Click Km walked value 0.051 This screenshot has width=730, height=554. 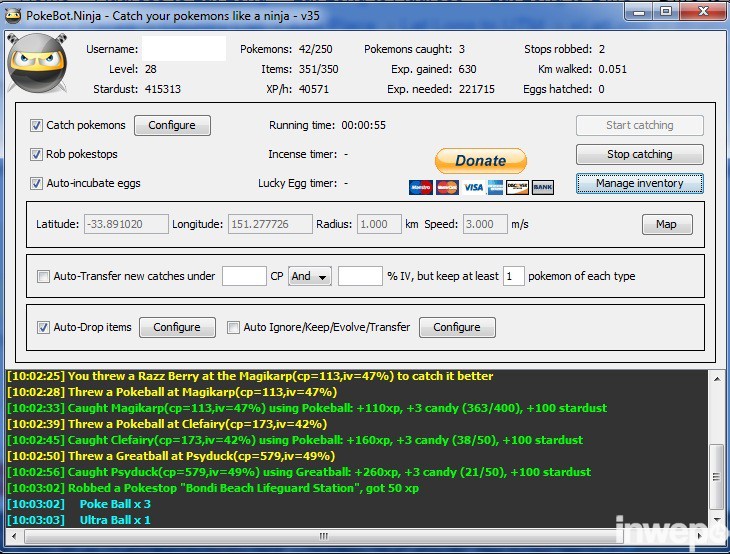tap(613, 69)
